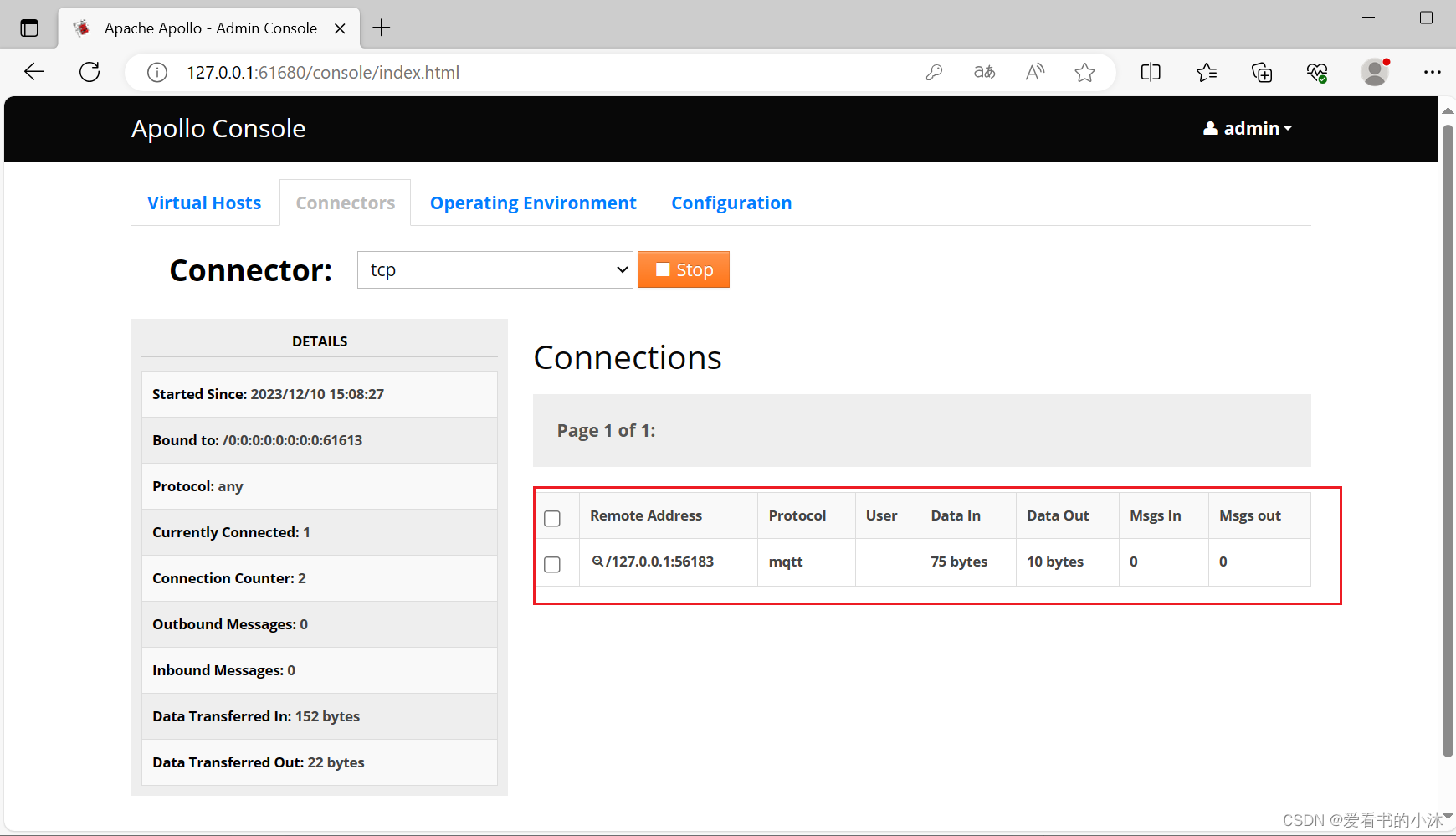Open connection /127.0.0.1:56183 details link
1456x836 pixels.
pyautogui.click(x=659, y=562)
